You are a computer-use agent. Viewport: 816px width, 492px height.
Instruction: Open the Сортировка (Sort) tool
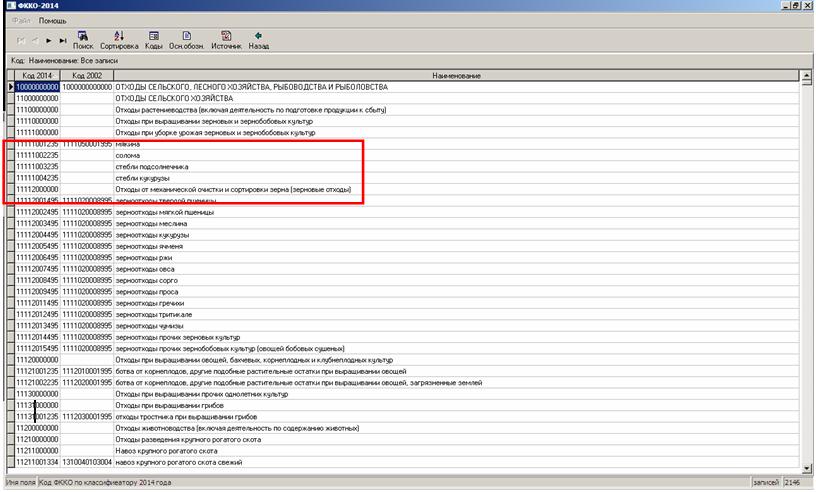click(118, 39)
